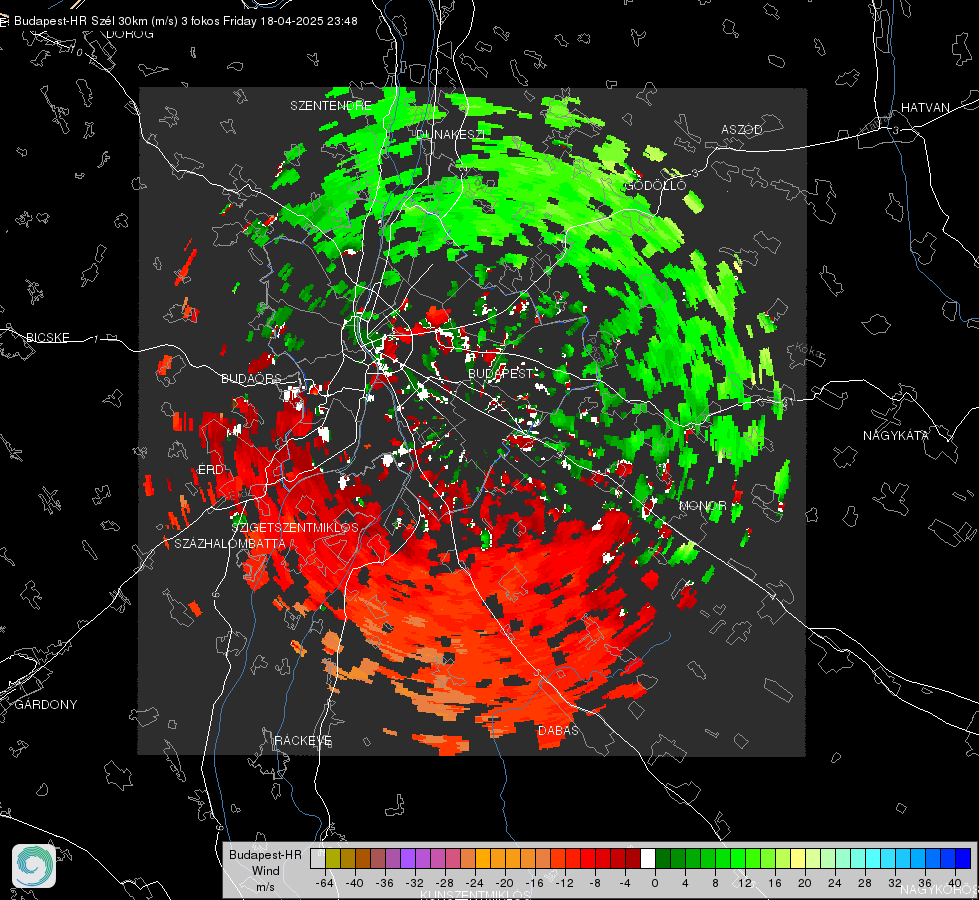Click the NAGYKATA city label

(x=896, y=436)
